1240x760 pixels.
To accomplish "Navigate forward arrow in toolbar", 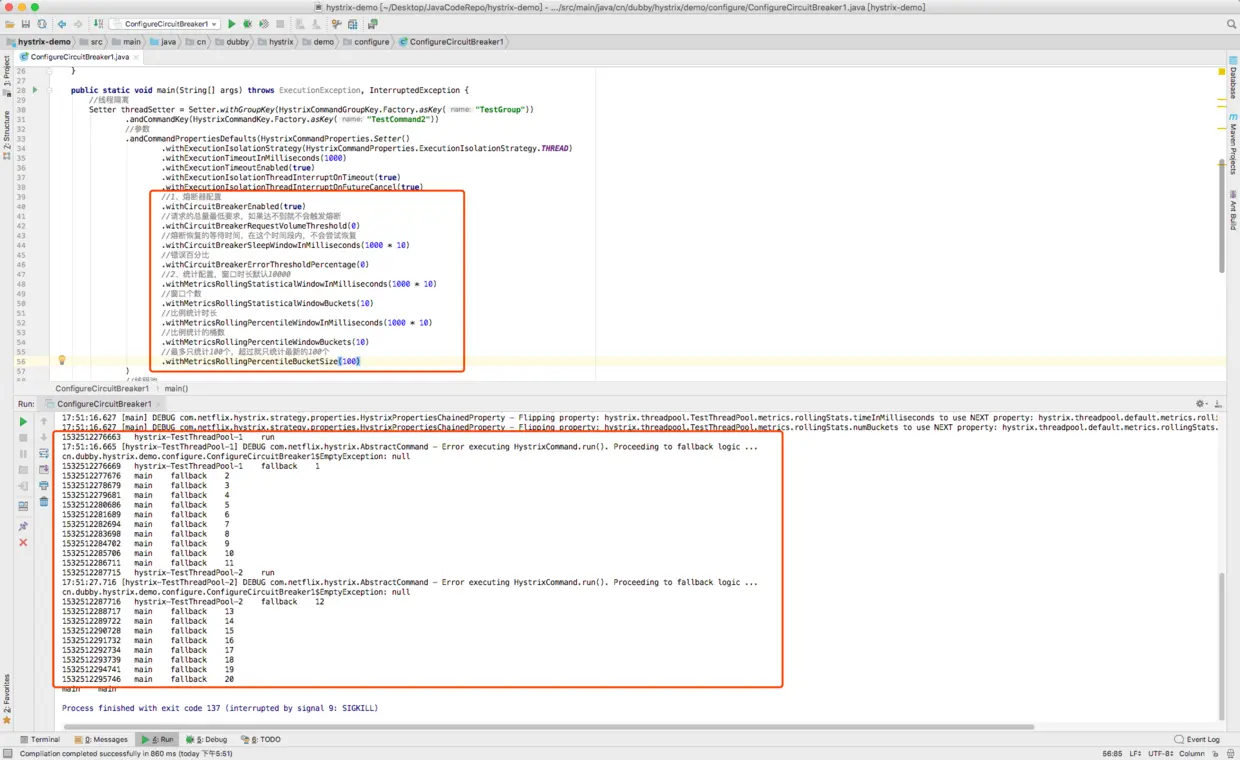I will pos(76,24).
